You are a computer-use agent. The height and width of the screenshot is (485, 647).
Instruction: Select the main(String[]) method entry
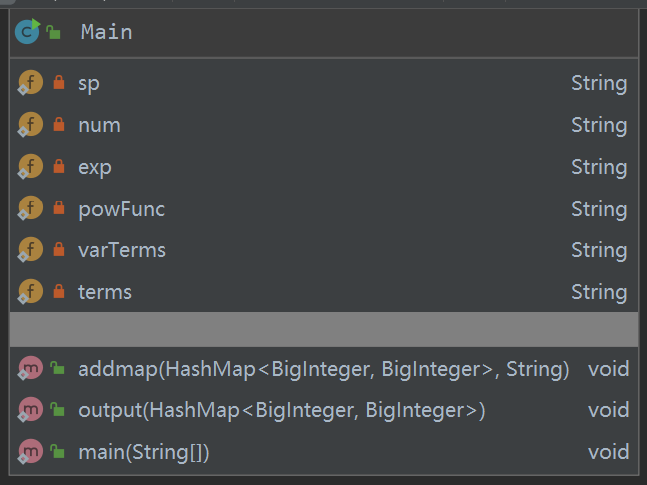(x=144, y=452)
